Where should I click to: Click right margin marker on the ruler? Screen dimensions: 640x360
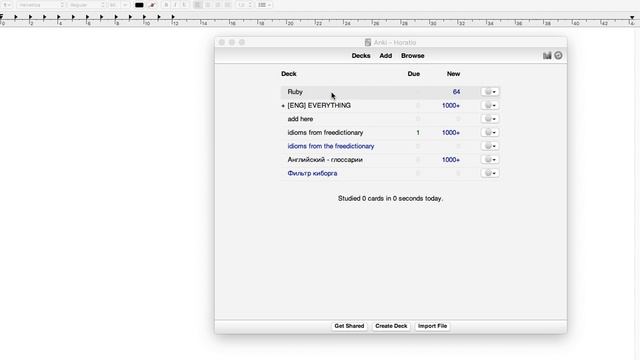click(x=632, y=17)
